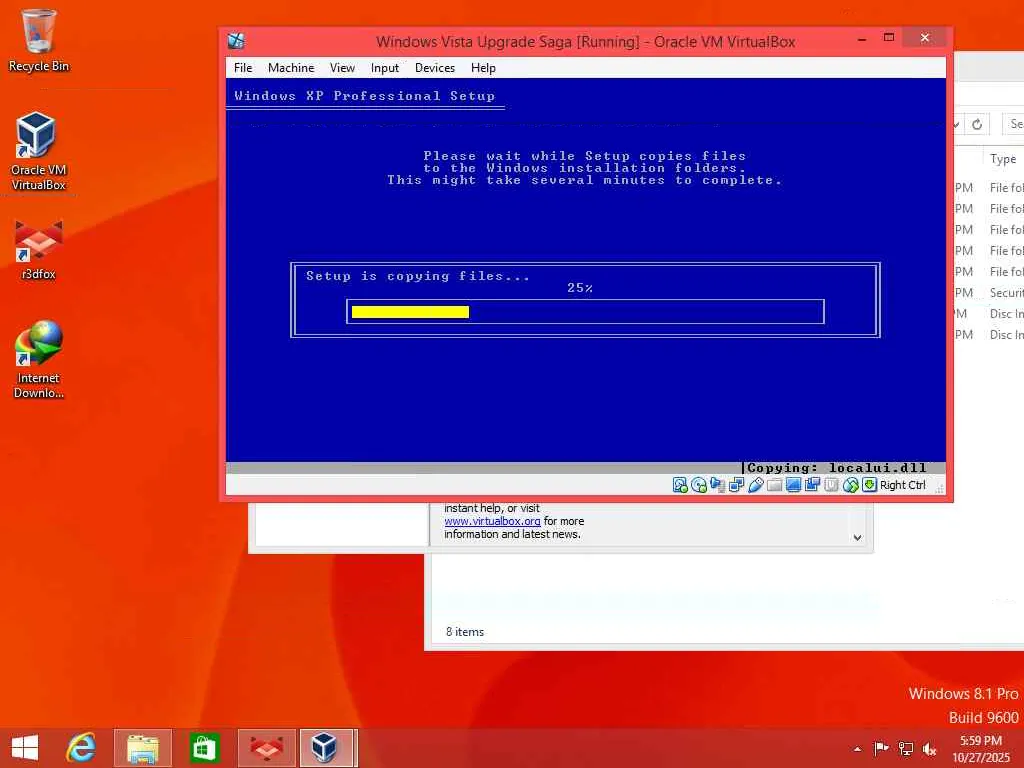Viewport: 1024px width, 768px height.
Task: Maximize the VirtualBox VM window
Action: (889, 38)
